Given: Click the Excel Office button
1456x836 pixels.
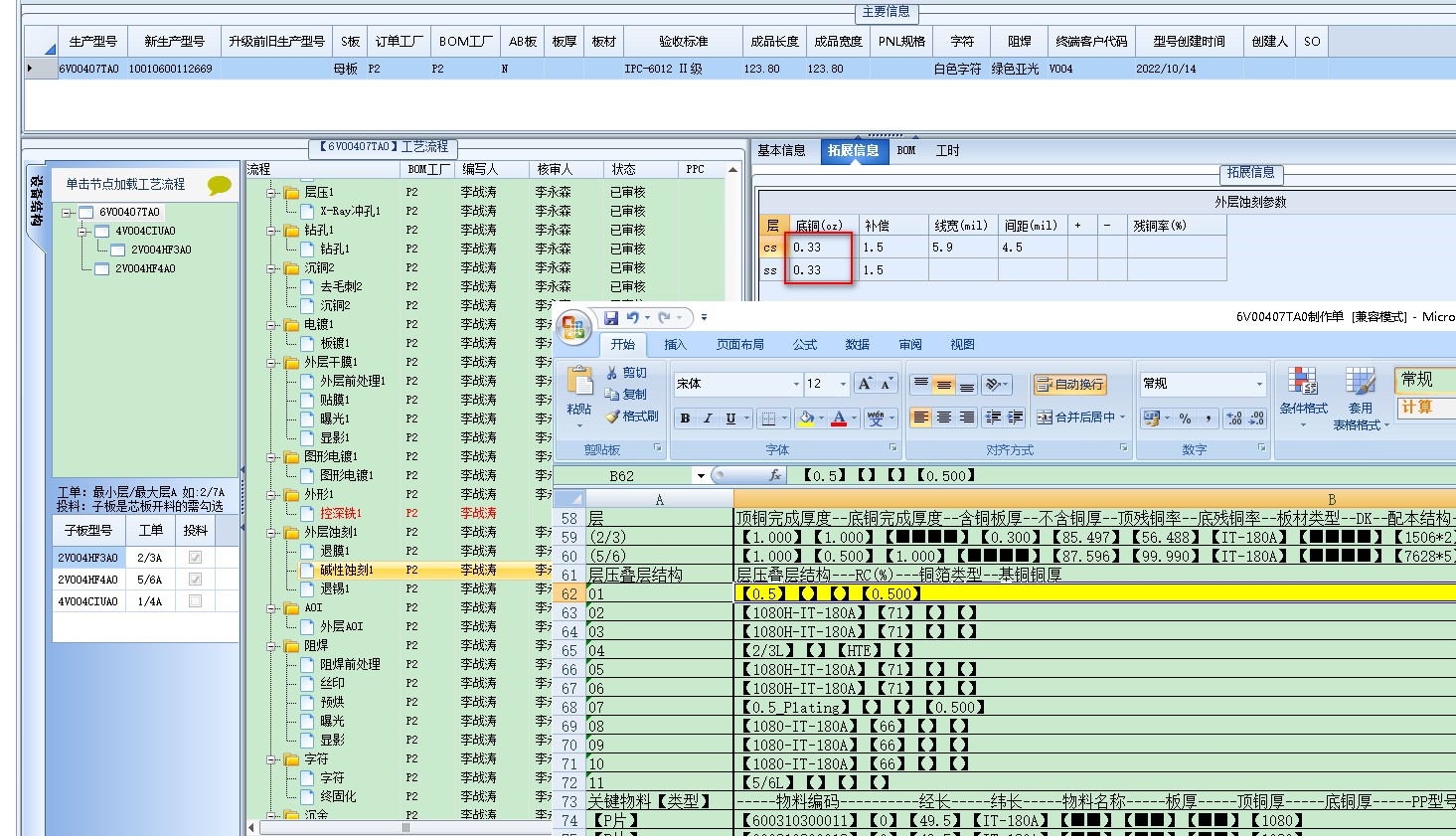Looking at the screenshot, I should tap(573, 328).
